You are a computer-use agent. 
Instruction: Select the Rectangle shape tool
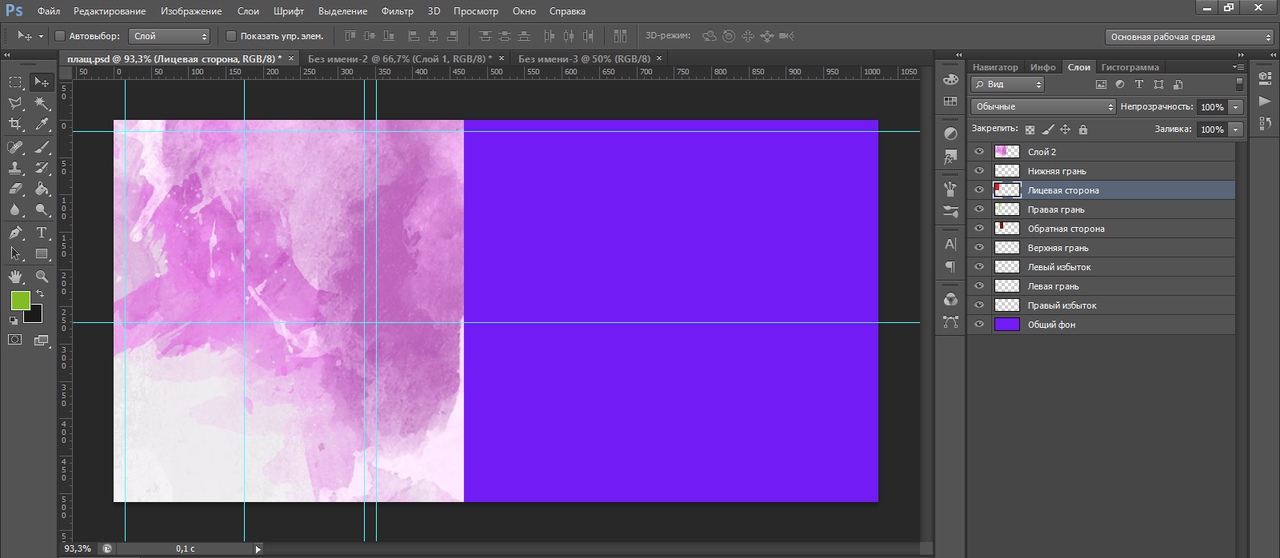42,254
